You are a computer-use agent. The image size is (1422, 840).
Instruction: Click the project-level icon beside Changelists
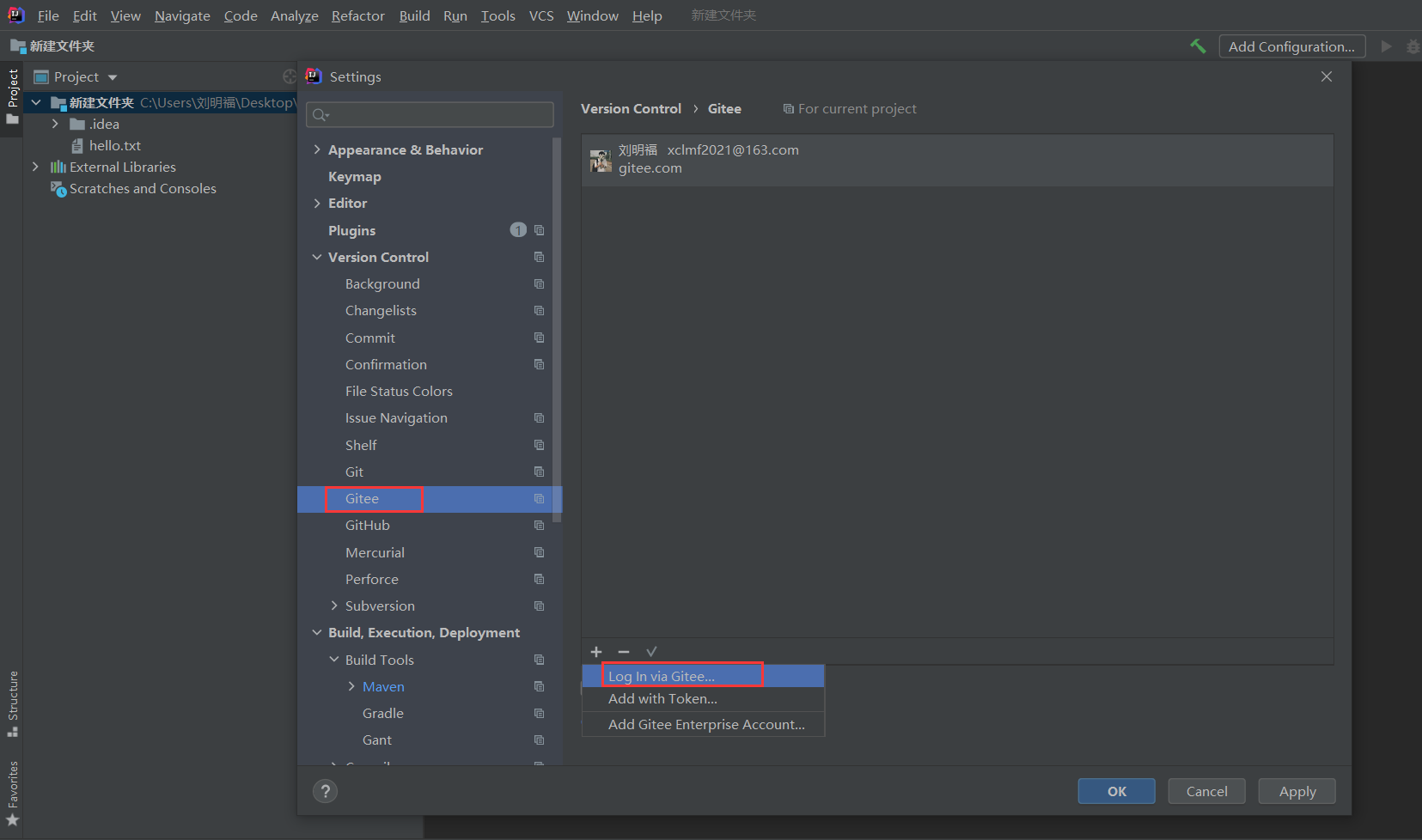[x=539, y=310]
